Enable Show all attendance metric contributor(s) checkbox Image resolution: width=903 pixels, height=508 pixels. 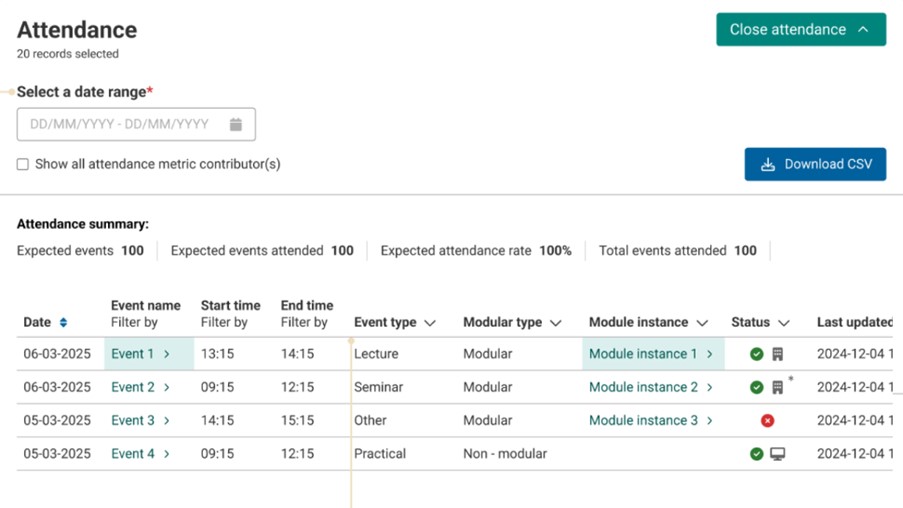pyautogui.click(x=23, y=164)
